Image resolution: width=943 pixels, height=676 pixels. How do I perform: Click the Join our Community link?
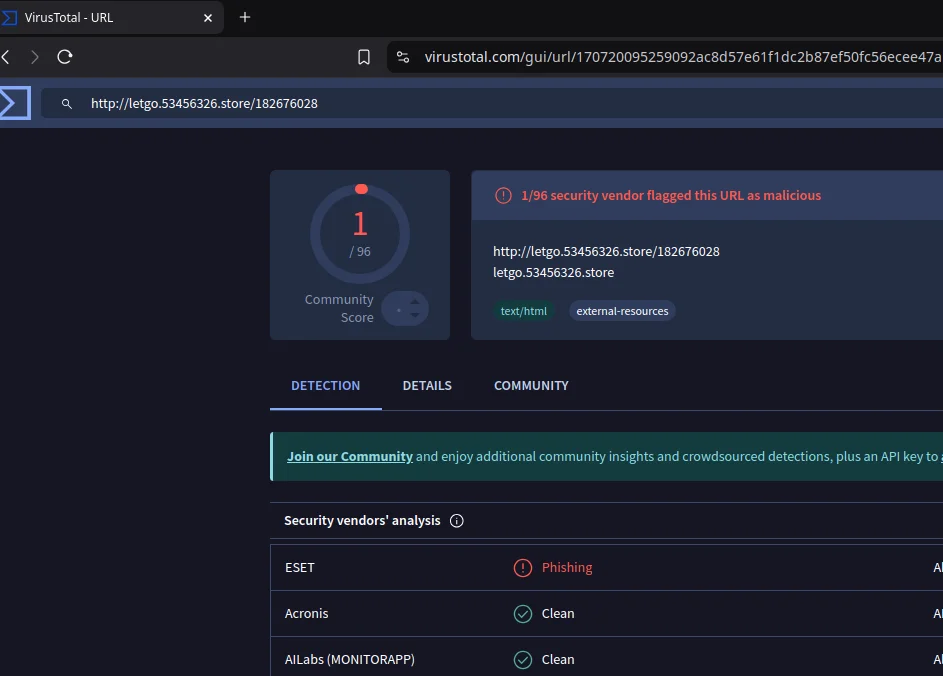tap(349, 456)
